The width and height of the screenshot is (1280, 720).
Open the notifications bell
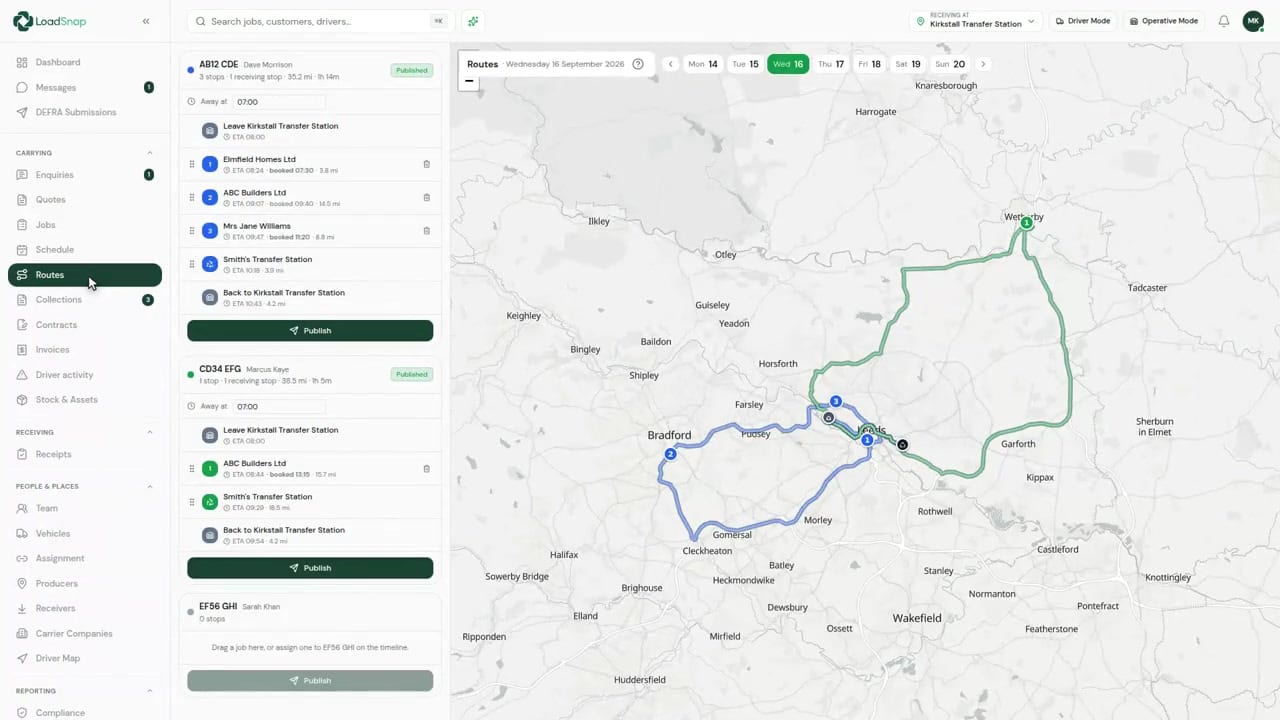(1223, 21)
